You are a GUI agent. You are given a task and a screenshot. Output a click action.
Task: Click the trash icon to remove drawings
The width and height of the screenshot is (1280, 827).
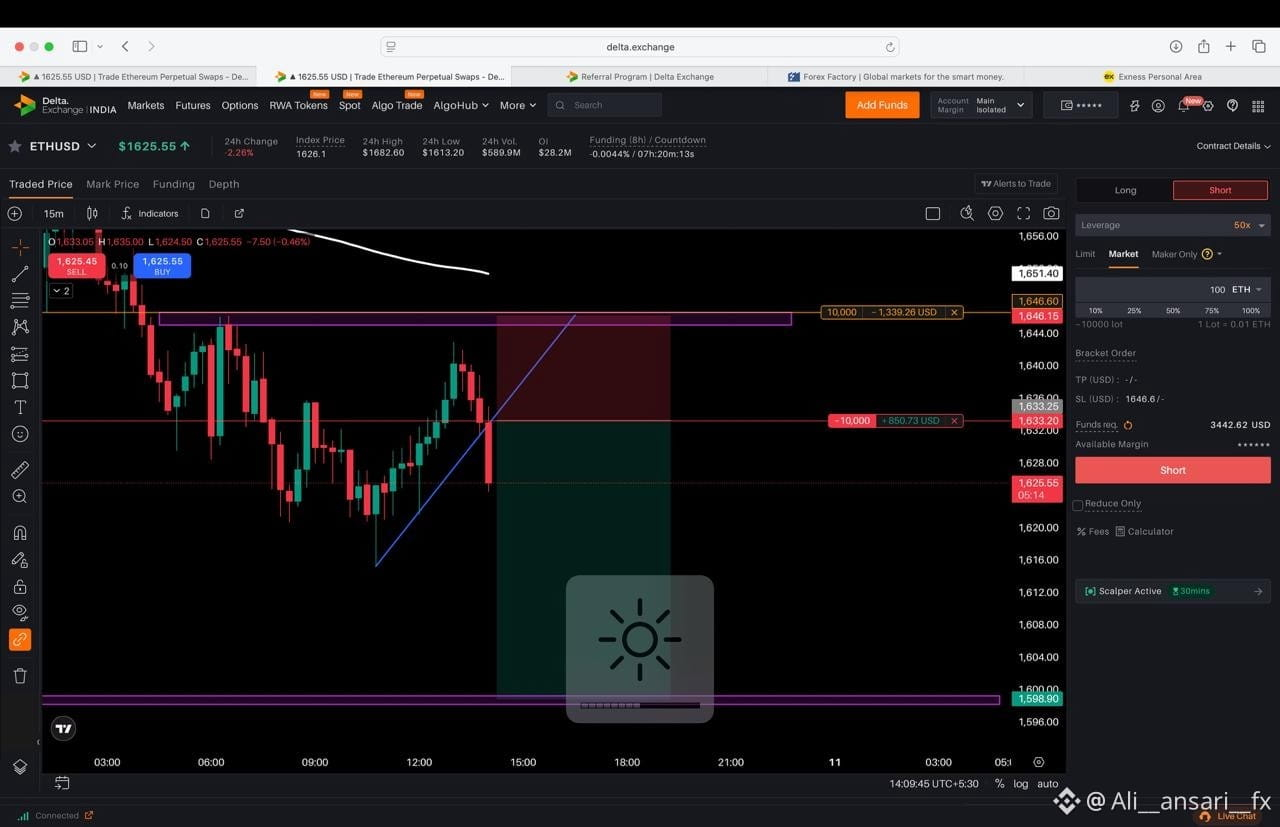(x=20, y=676)
